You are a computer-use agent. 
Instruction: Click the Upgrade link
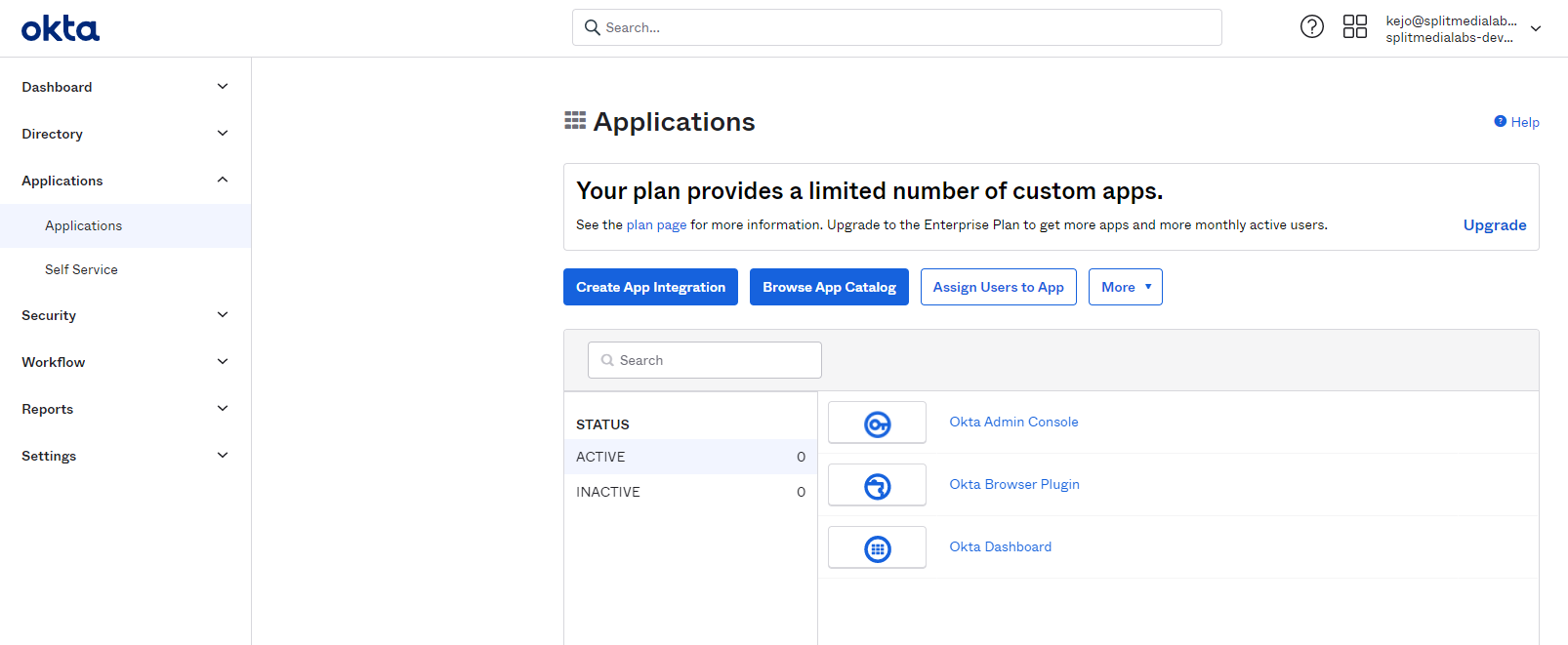[1495, 224]
